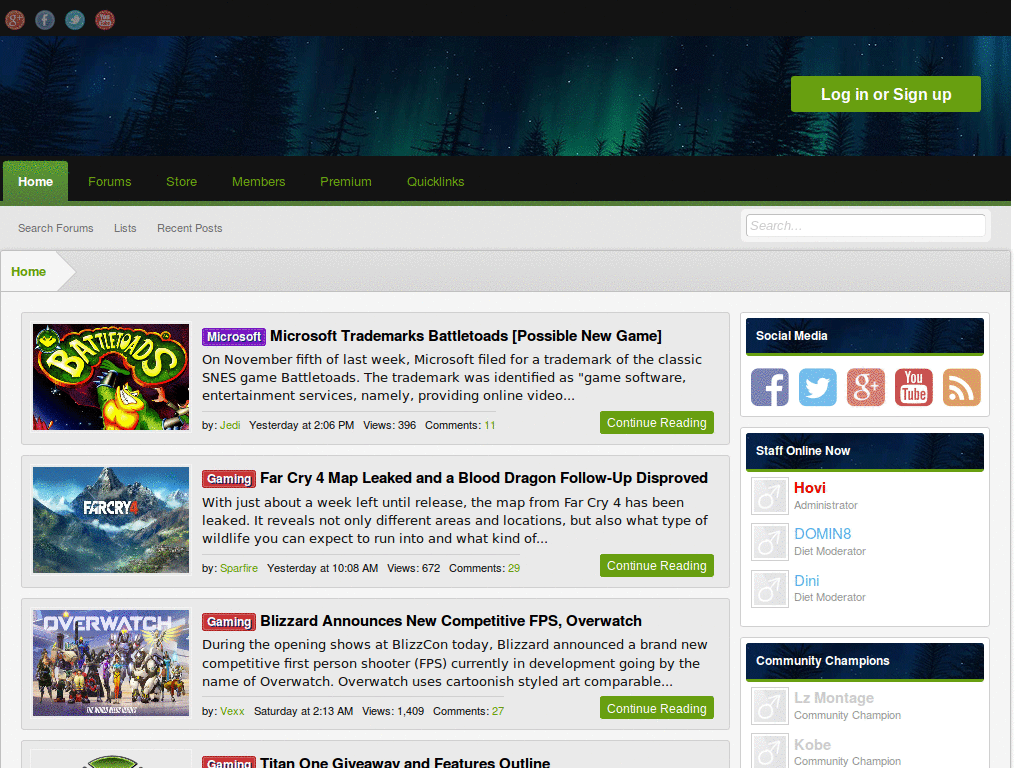Click 'Yesterday at 10:08 AM' timestamp
Screen dimensions: 1024x768
tap(323, 568)
